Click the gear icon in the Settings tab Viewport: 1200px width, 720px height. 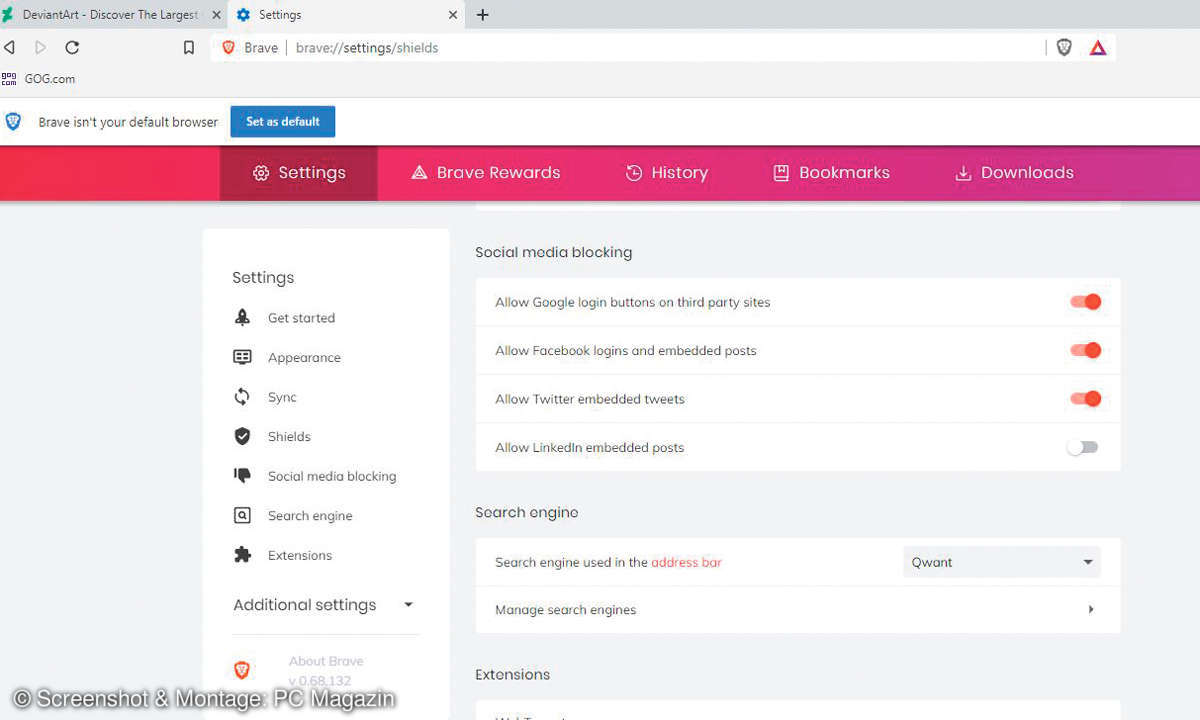pos(243,15)
